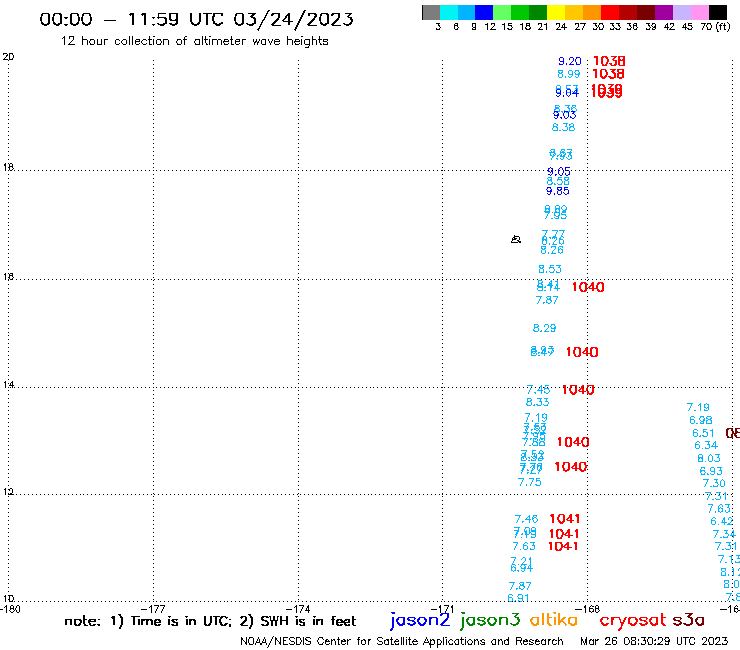Click the right-track value 8.03

(x=709, y=458)
